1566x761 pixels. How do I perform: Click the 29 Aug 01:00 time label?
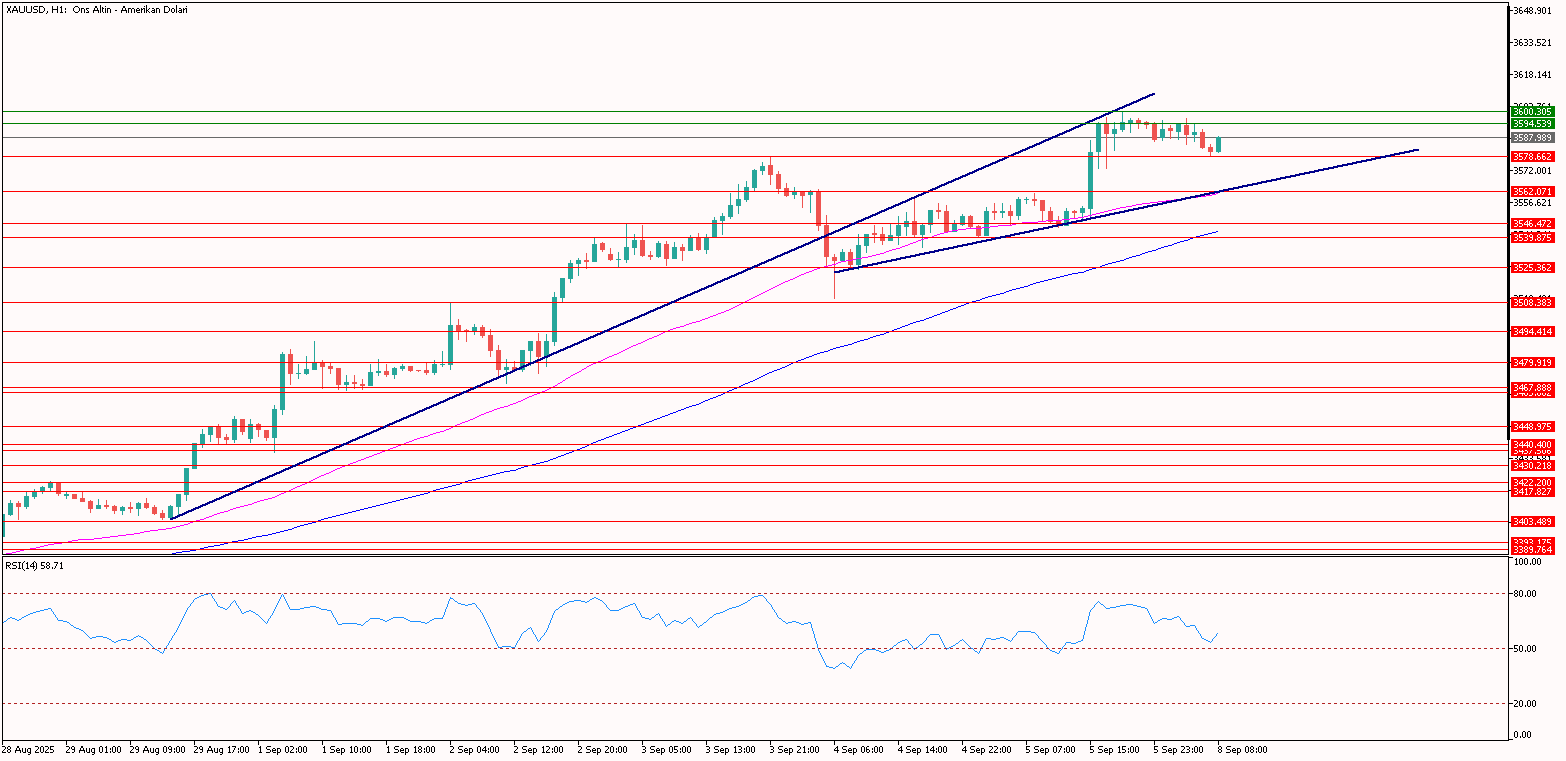tap(93, 749)
